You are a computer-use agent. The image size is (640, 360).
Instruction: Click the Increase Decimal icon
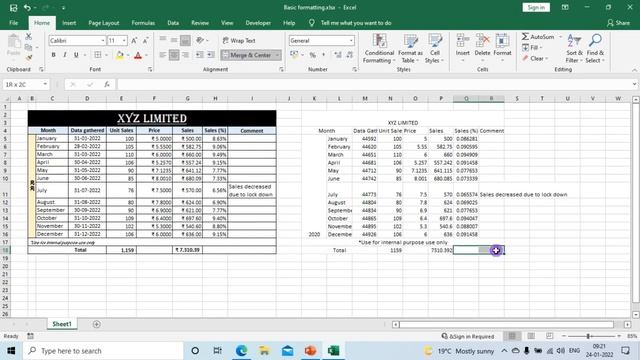(338, 55)
